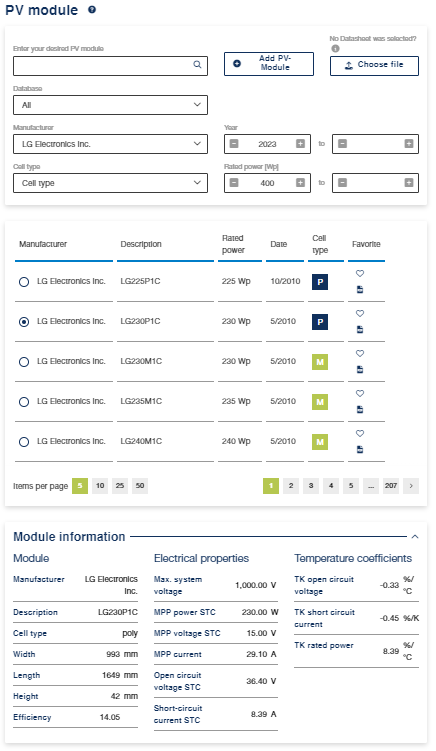Jump to last page 207
The image size is (436, 751).
coord(391,486)
